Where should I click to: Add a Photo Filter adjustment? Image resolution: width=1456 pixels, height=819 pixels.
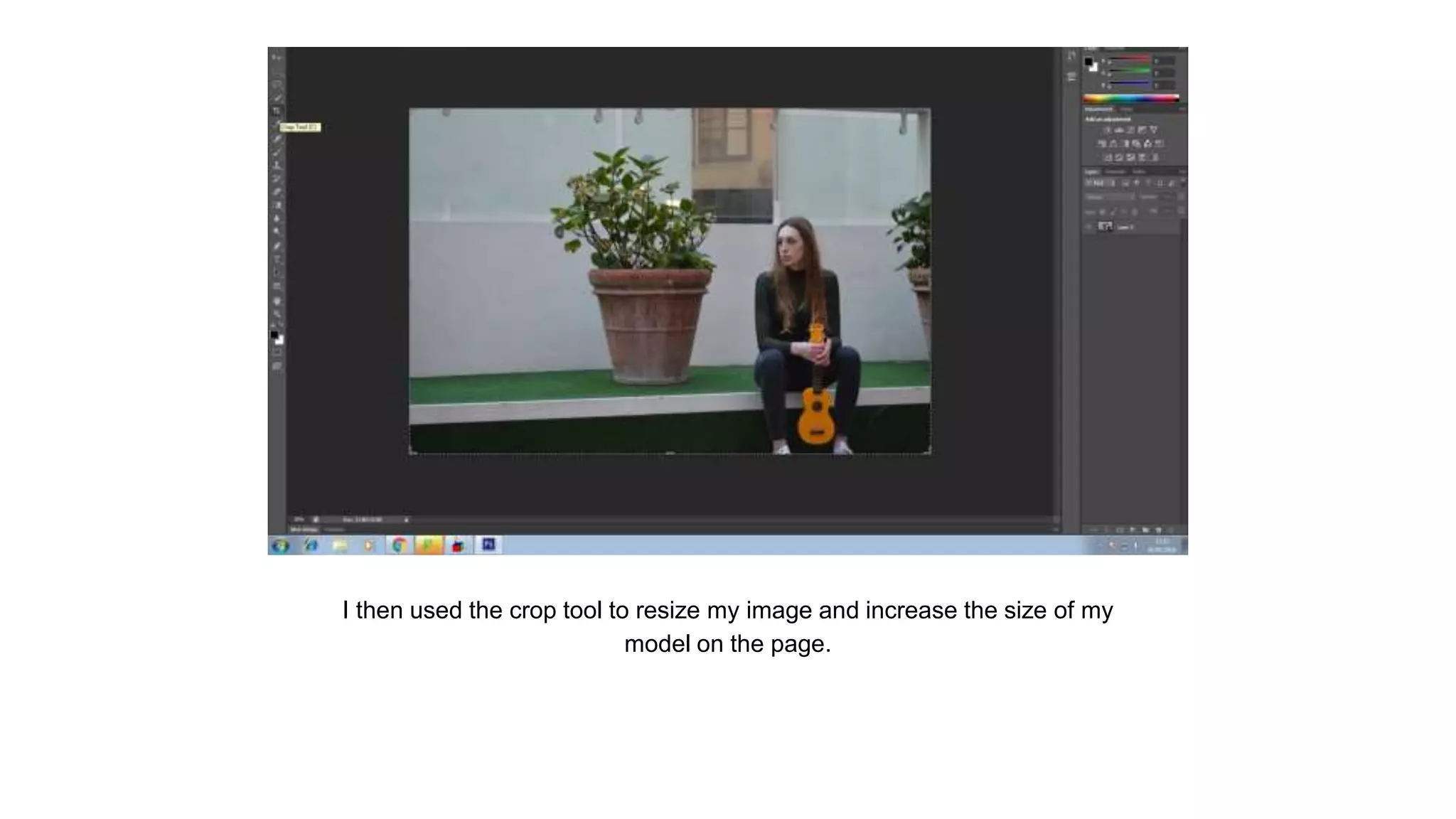coord(1136,144)
